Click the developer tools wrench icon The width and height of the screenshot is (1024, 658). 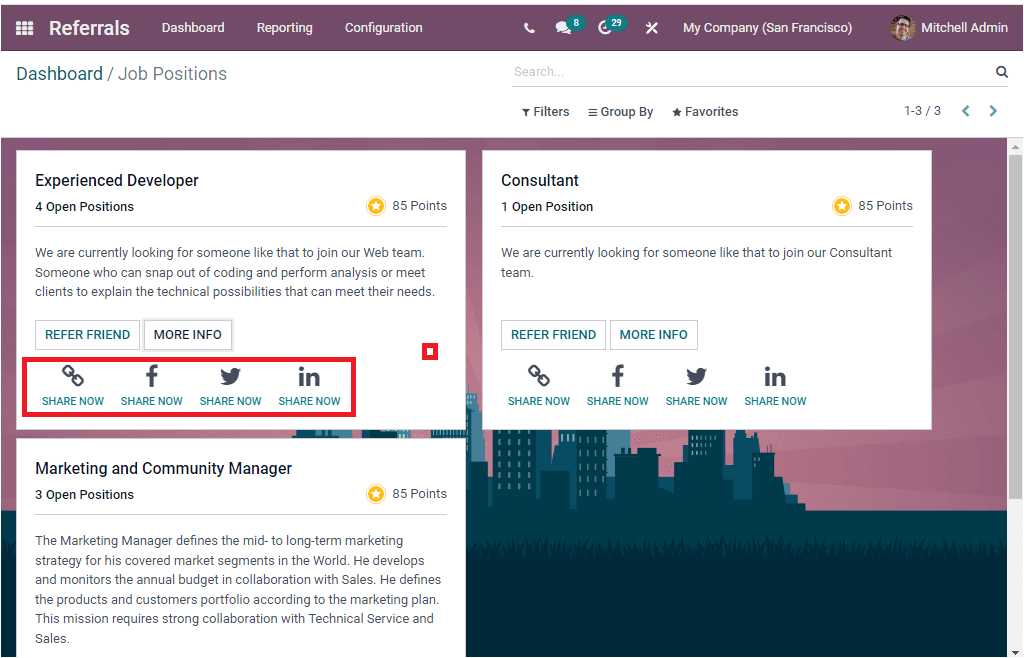pos(652,27)
